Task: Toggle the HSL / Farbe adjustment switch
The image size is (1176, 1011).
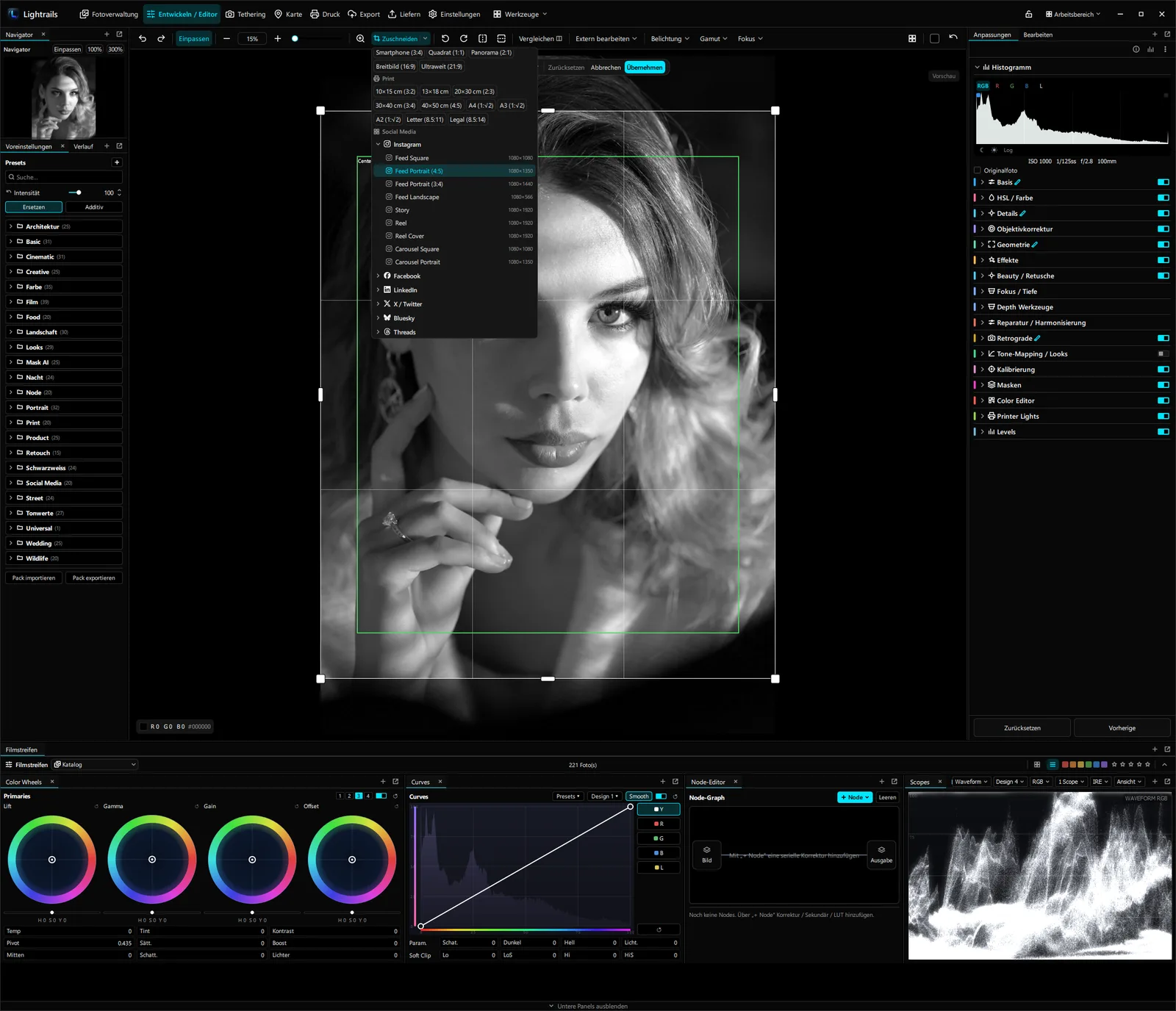Action: tap(1163, 198)
